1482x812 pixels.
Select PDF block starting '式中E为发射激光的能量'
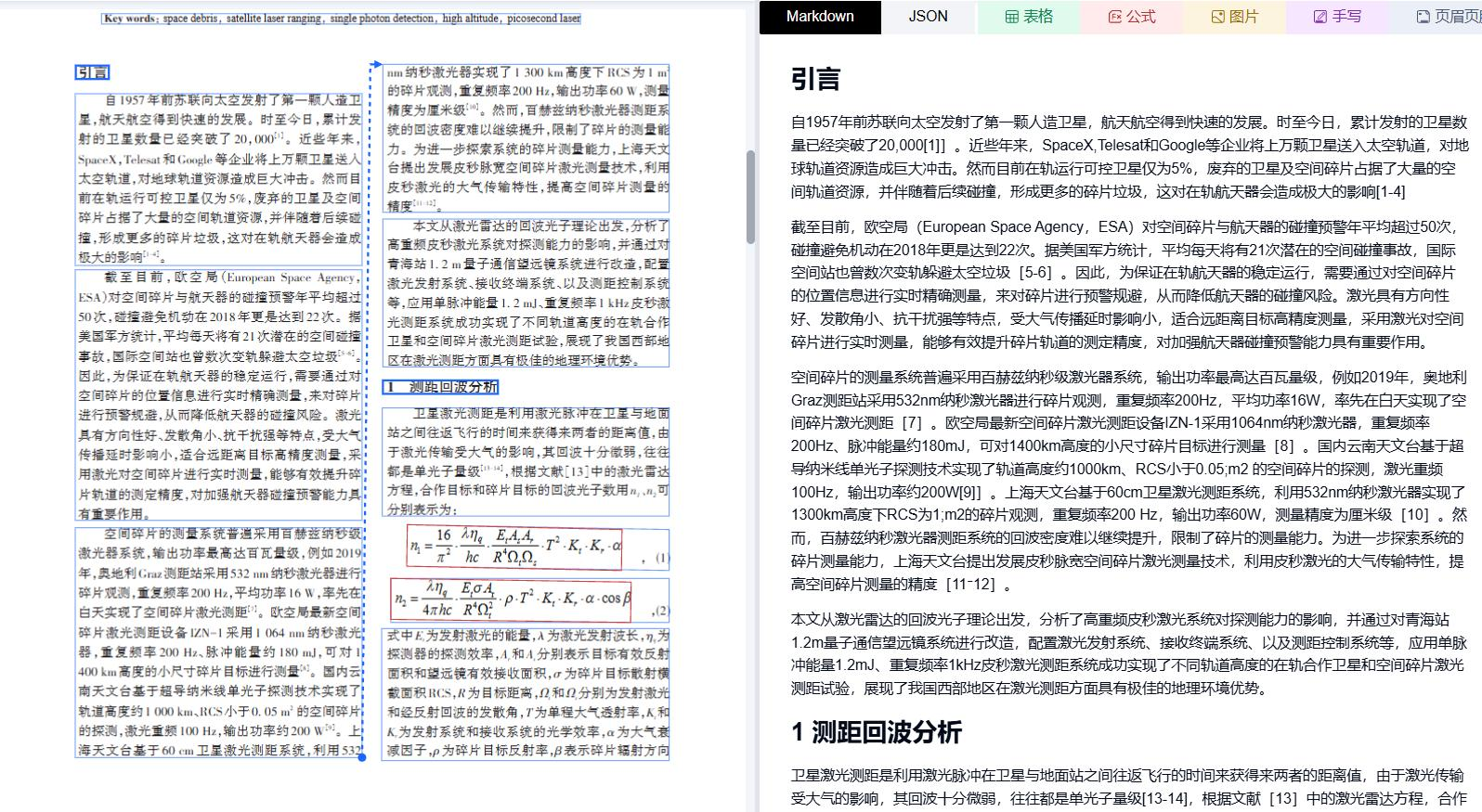coord(526,693)
